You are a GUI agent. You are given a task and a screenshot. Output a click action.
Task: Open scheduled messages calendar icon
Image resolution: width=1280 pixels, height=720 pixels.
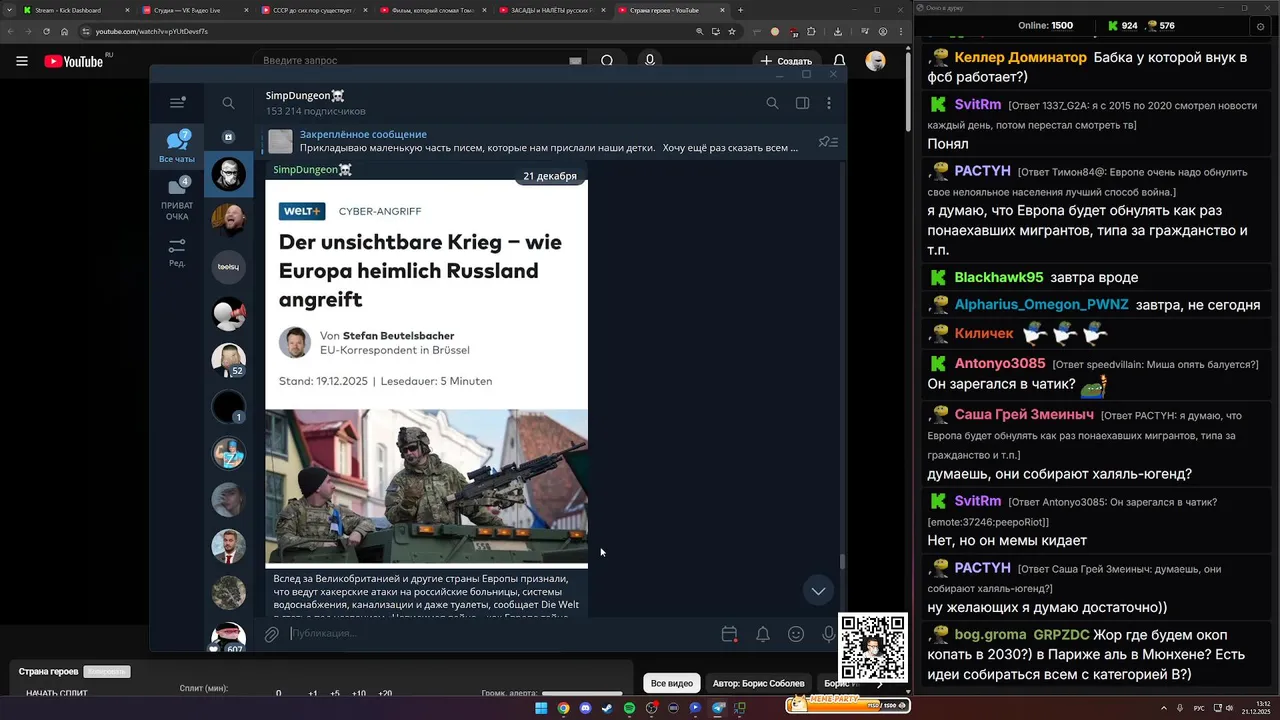pyautogui.click(x=729, y=634)
